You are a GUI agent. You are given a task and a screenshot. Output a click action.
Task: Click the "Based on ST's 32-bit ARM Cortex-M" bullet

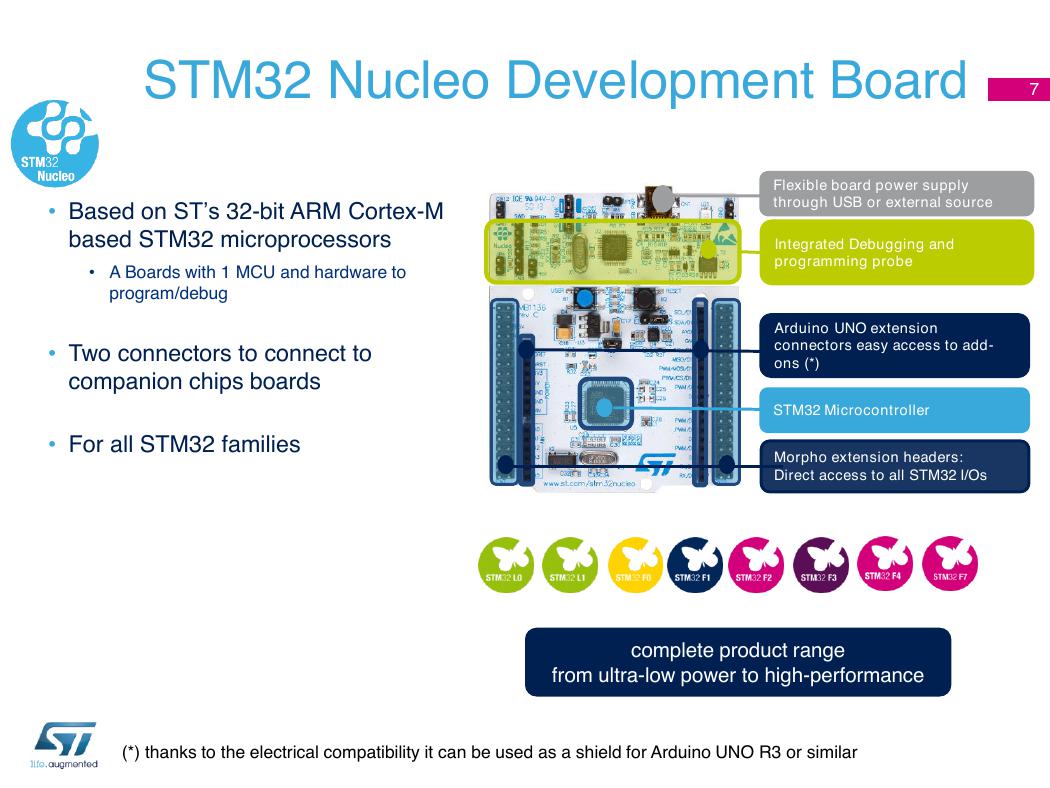click(256, 225)
